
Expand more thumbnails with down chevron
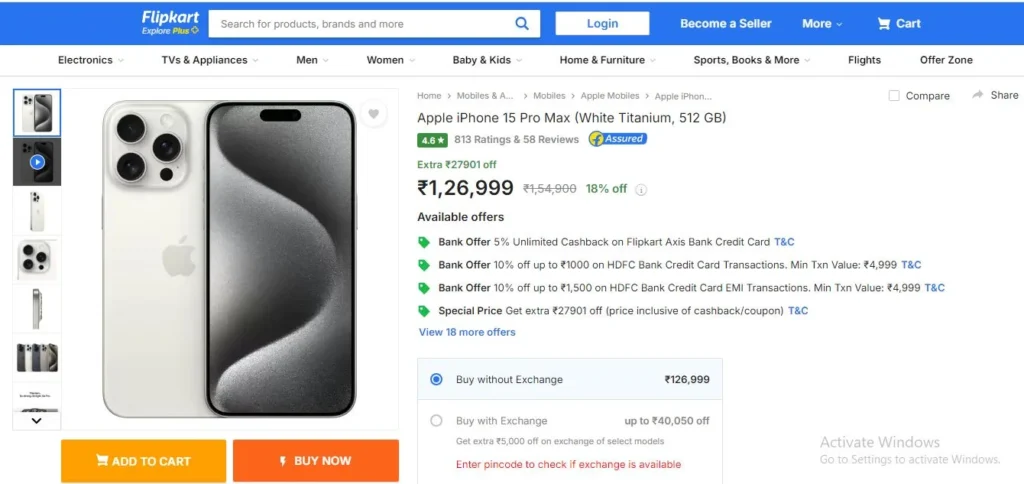(37, 421)
